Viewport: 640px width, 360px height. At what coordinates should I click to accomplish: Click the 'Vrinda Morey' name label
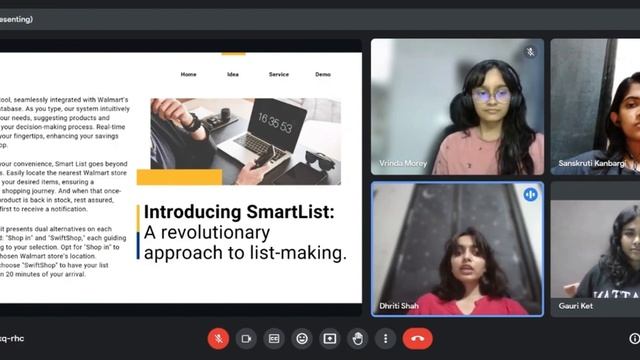tap(403, 163)
